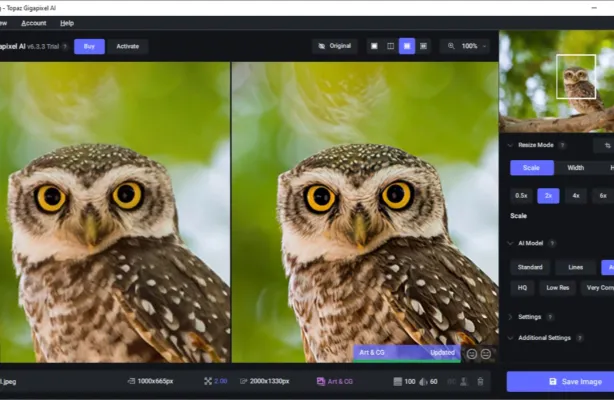Click the Save Image button
The width and height of the screenshot is (614, 400).
coord(560,382)
